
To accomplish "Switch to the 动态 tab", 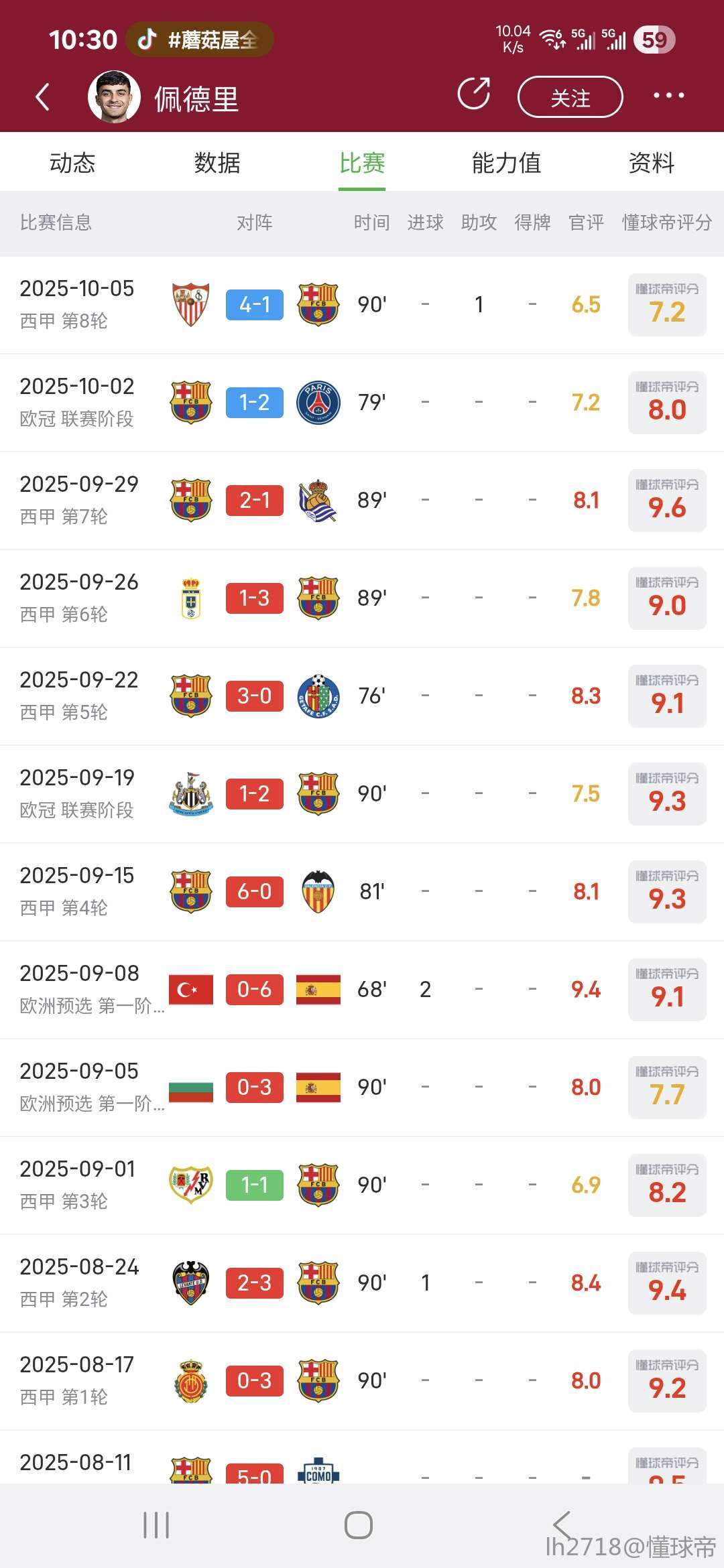I will (72, 163).
